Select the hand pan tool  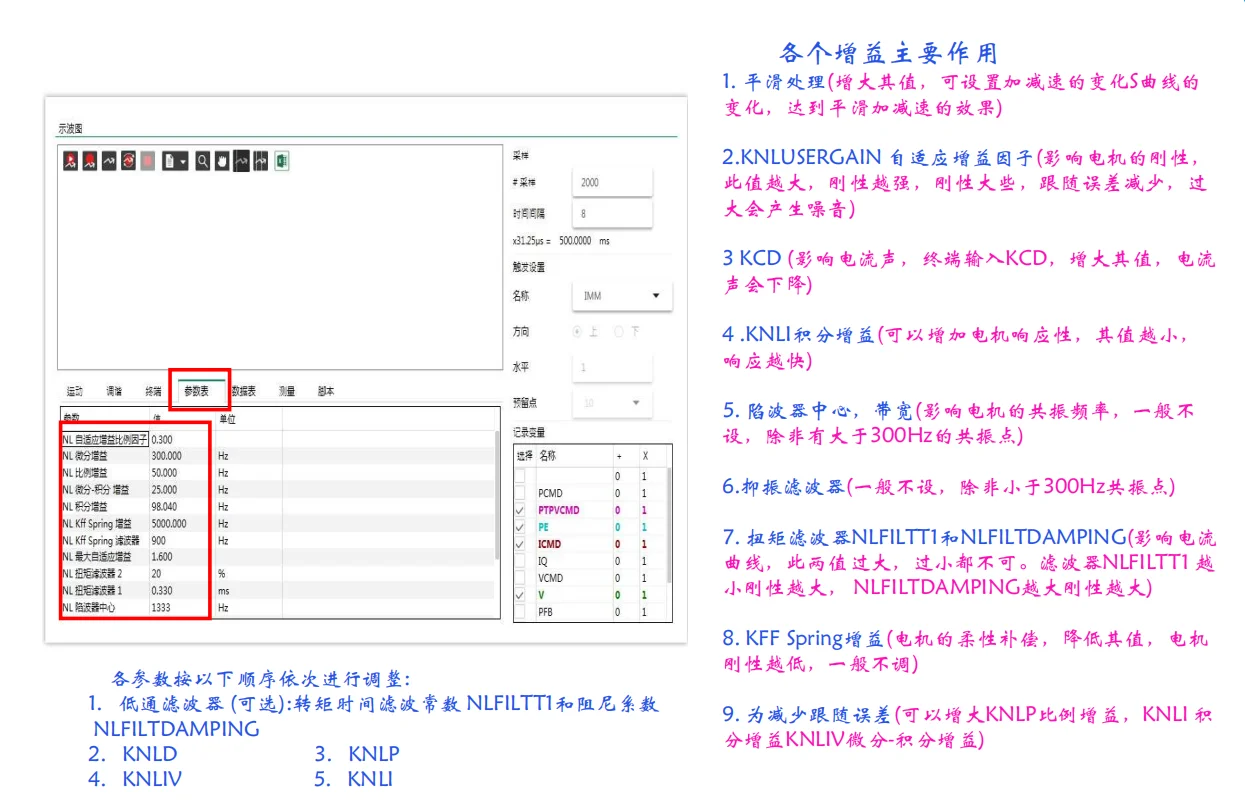[222, 160]
